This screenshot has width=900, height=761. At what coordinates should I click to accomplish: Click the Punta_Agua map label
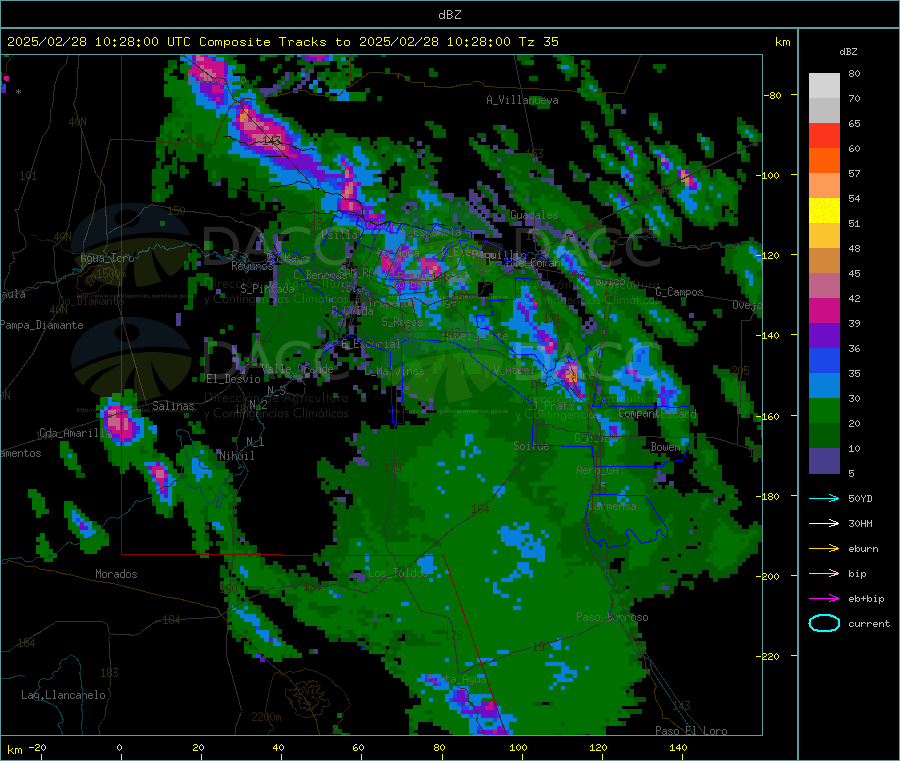tap(456, 680)
